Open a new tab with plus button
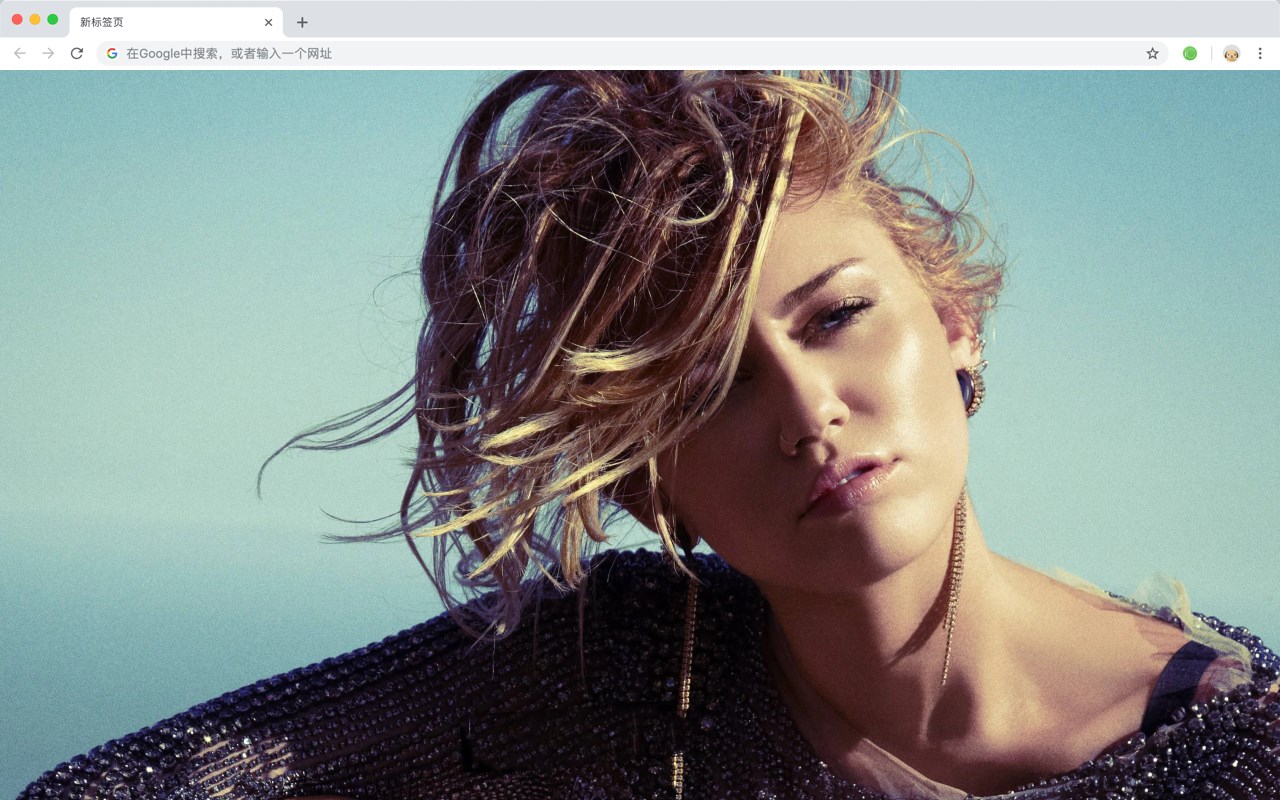Screen dimensions: 1280x800 [302, 22]
